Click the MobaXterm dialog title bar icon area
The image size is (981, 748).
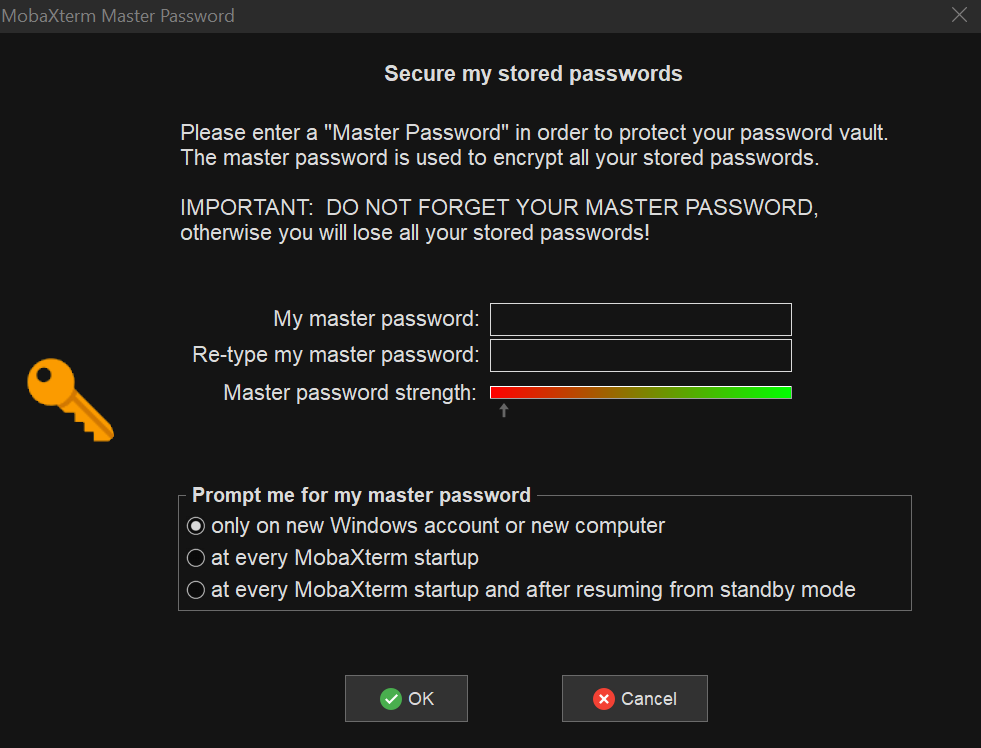12,15
